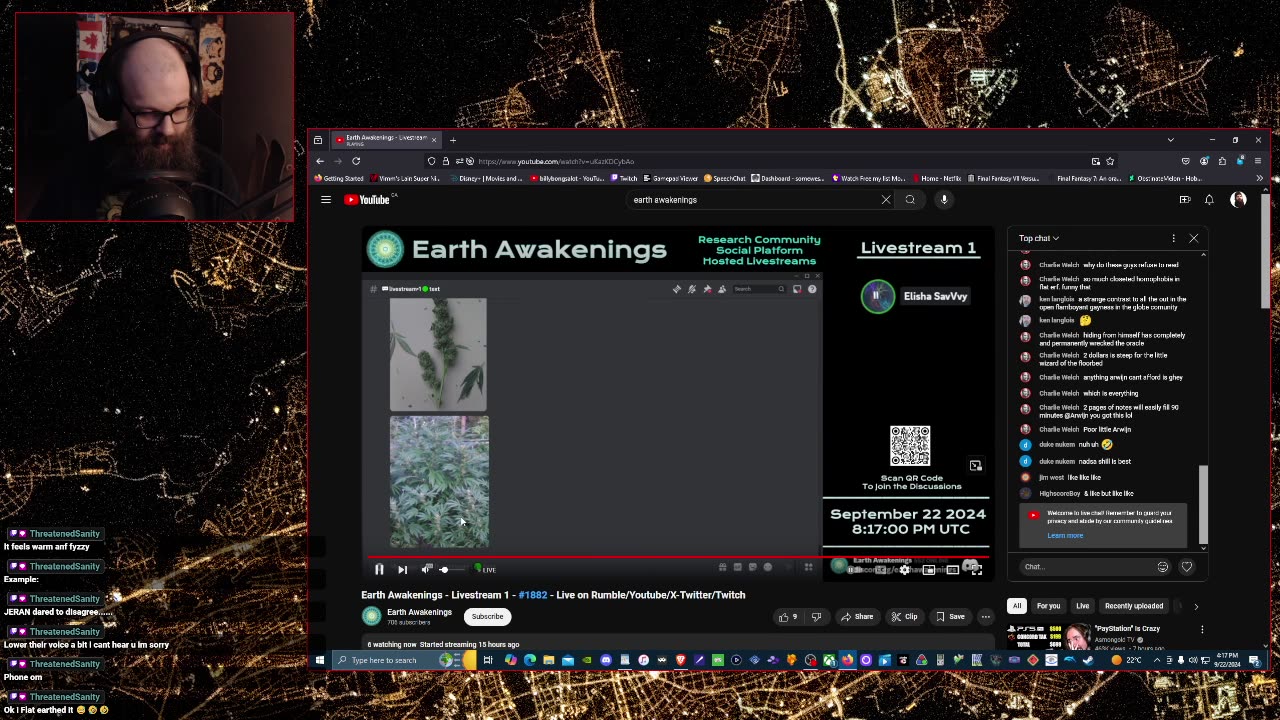The image size is (1280, 720).
Task: Open chat emoji picker
Action: pos(1163,567)
